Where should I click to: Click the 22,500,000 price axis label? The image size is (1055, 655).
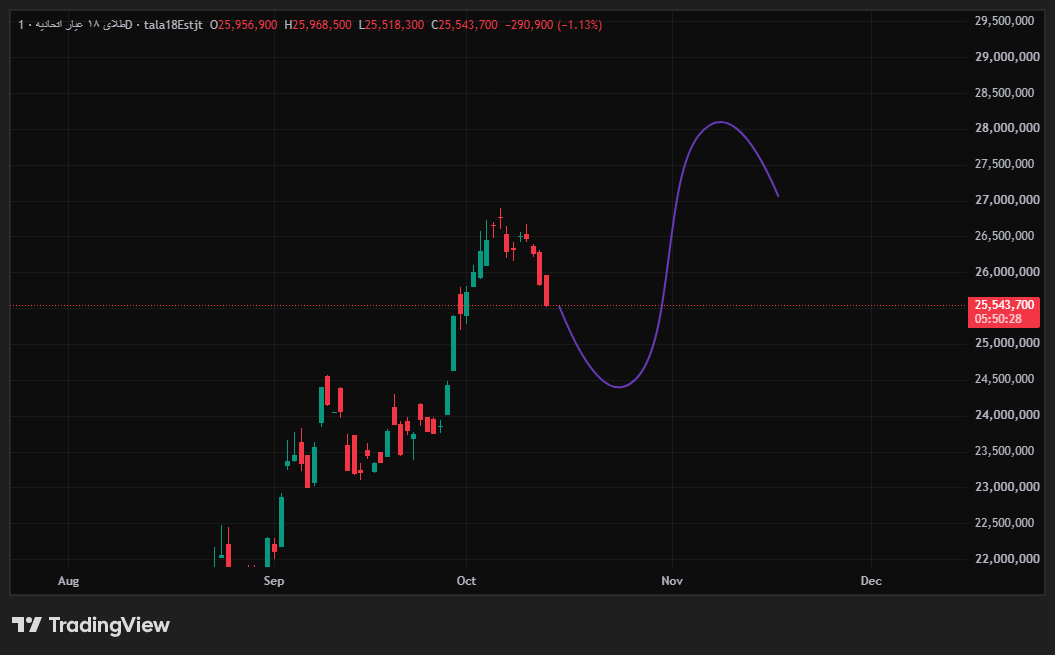point(1007,522)
